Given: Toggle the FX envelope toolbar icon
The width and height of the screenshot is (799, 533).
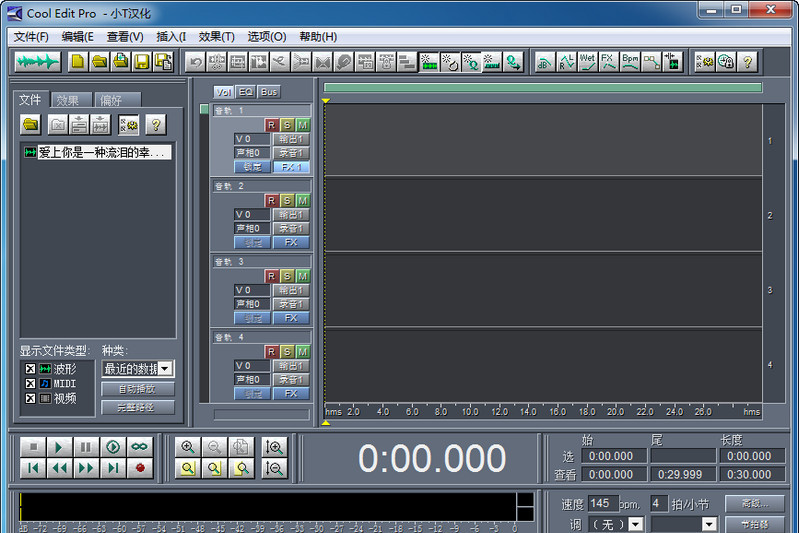Looking at the screenshot, I should (609, 62).
